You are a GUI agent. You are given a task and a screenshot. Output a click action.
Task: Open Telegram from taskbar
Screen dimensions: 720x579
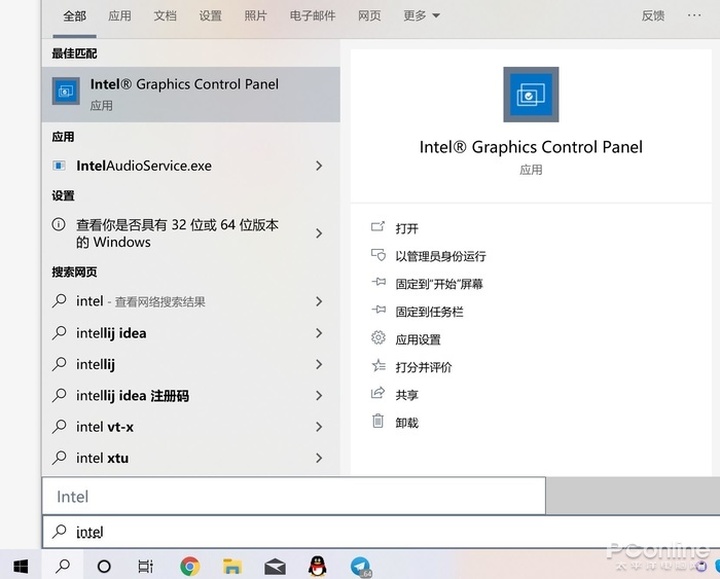360,567
